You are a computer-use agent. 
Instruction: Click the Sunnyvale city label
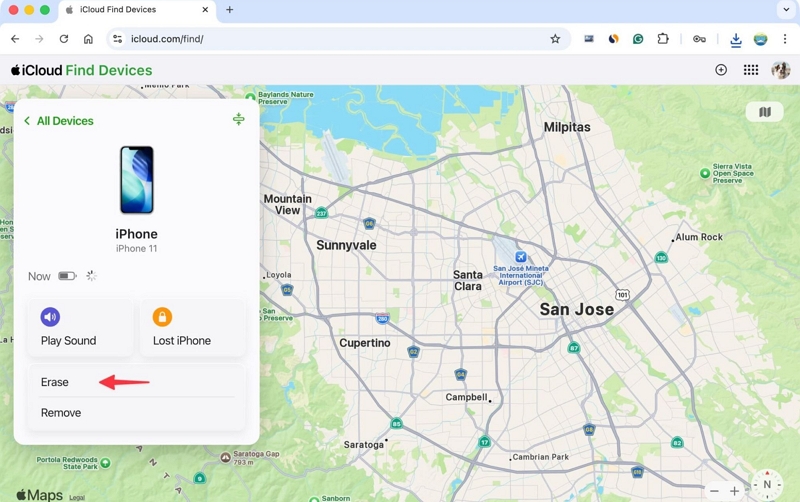346,245
